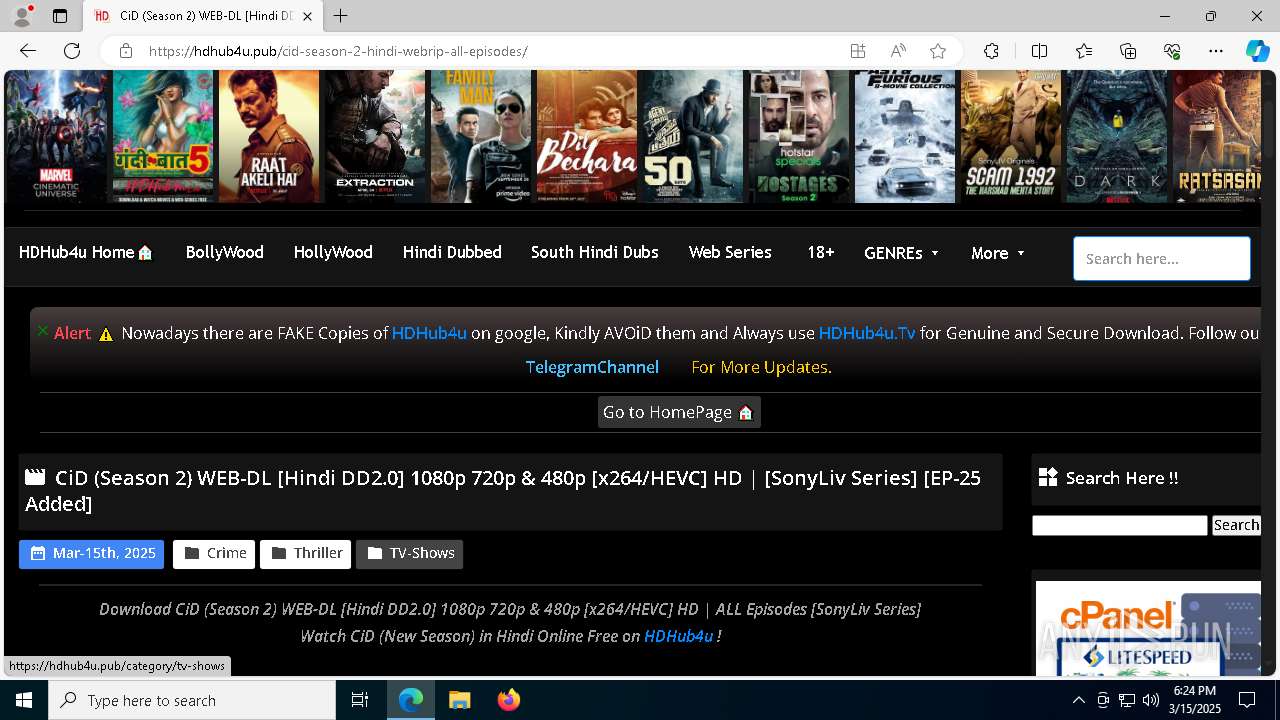The width and height of the screenshot is (1280, 720).
Task: Click the taskbar search box
Action: tap(192, 700)
